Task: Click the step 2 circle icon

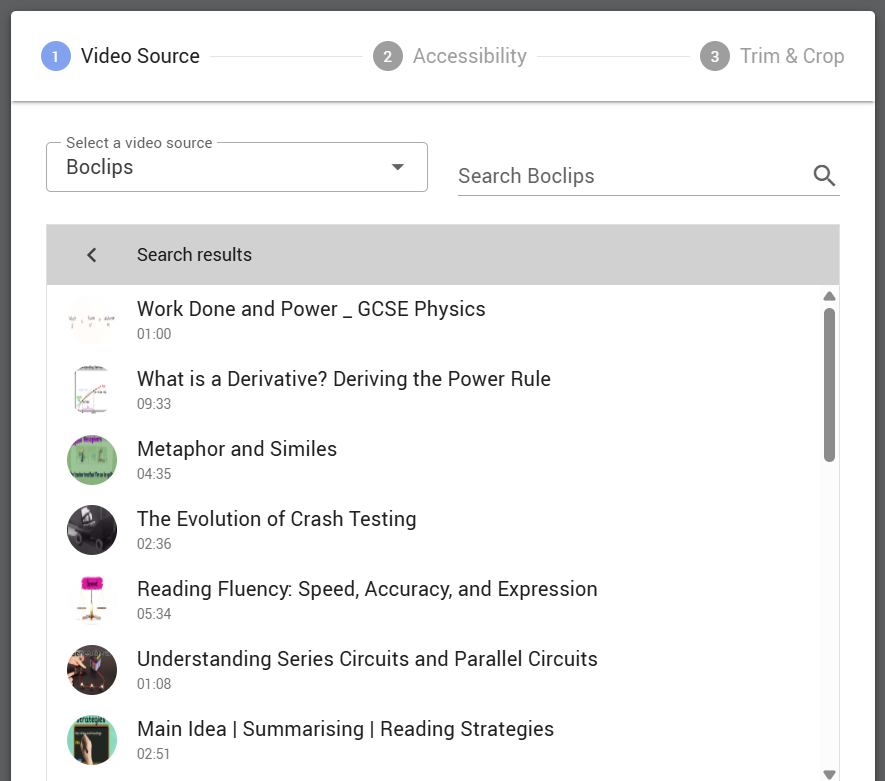Action: 388,56
